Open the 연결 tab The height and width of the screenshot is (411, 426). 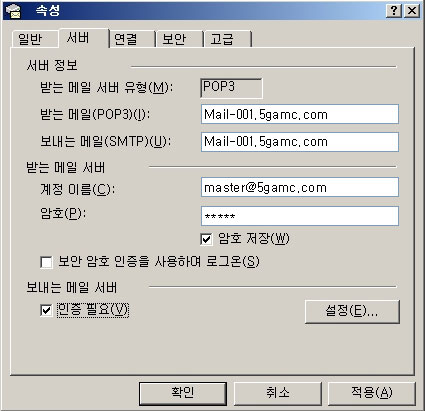132,39
